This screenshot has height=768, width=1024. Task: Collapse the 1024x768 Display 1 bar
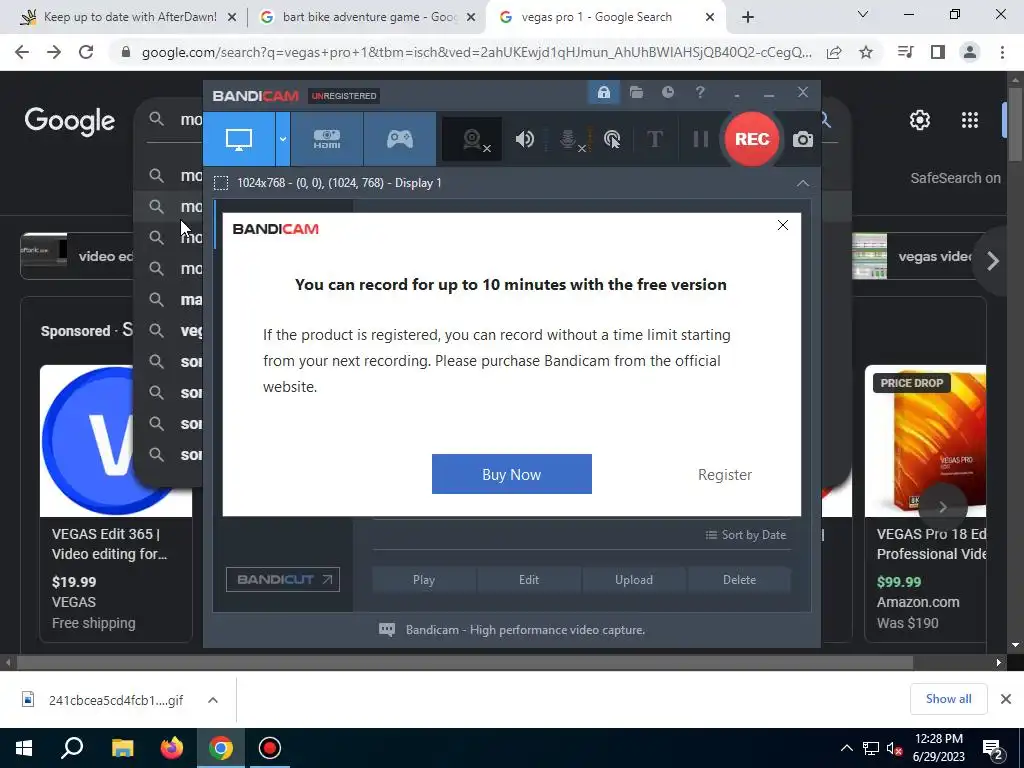point(803,184)
